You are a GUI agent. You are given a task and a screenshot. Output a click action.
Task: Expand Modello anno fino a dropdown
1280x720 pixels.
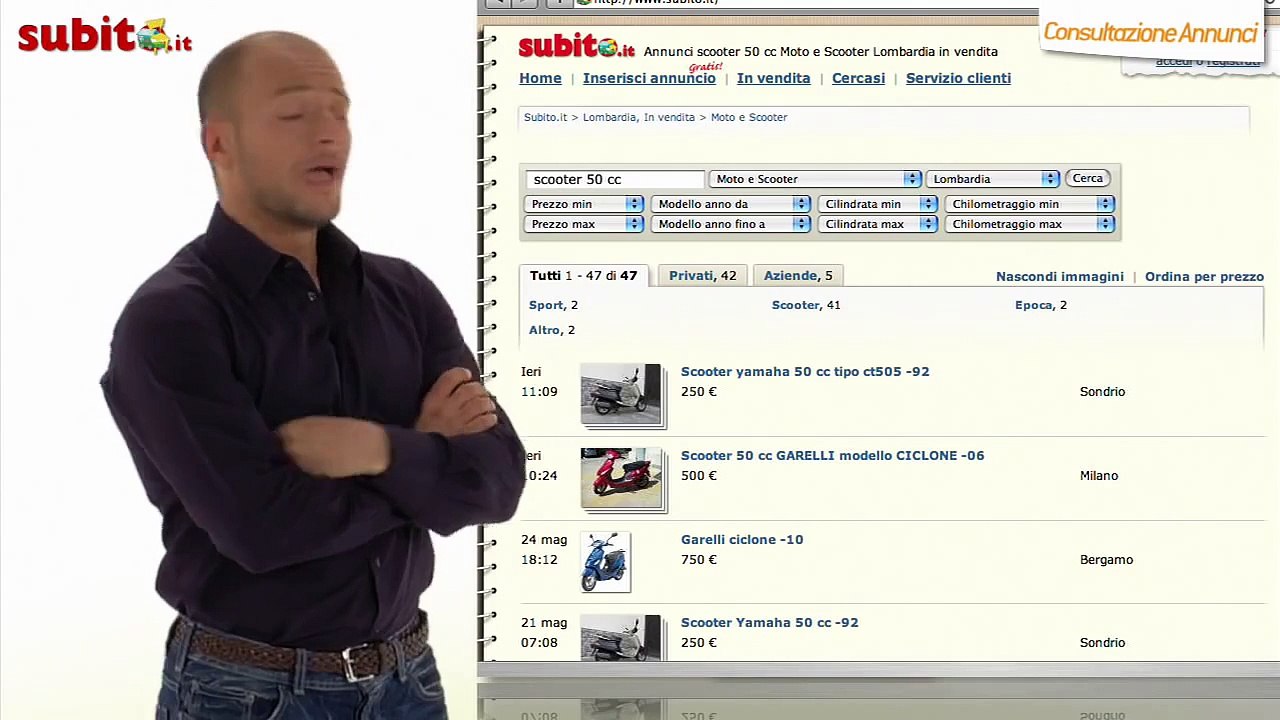(730, 224)
